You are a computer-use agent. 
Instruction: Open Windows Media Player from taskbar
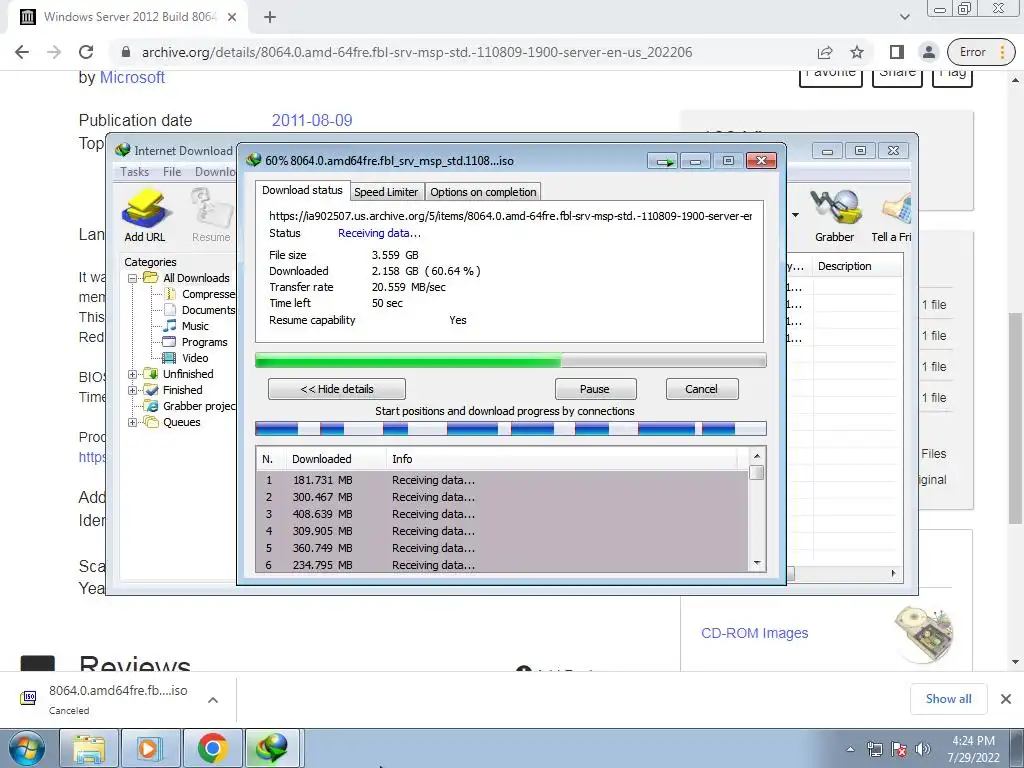151,748
